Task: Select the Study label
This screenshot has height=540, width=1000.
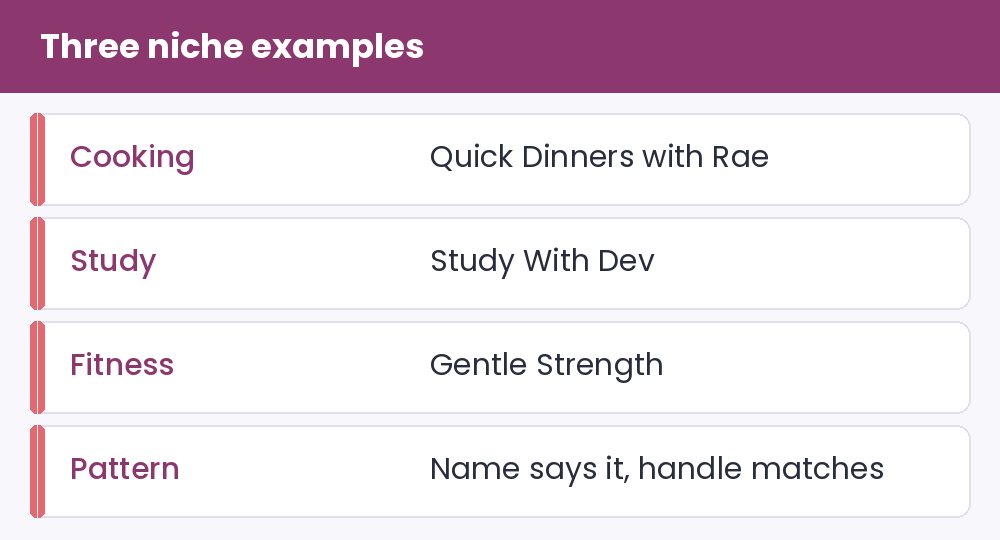Action: click(113, 261)
